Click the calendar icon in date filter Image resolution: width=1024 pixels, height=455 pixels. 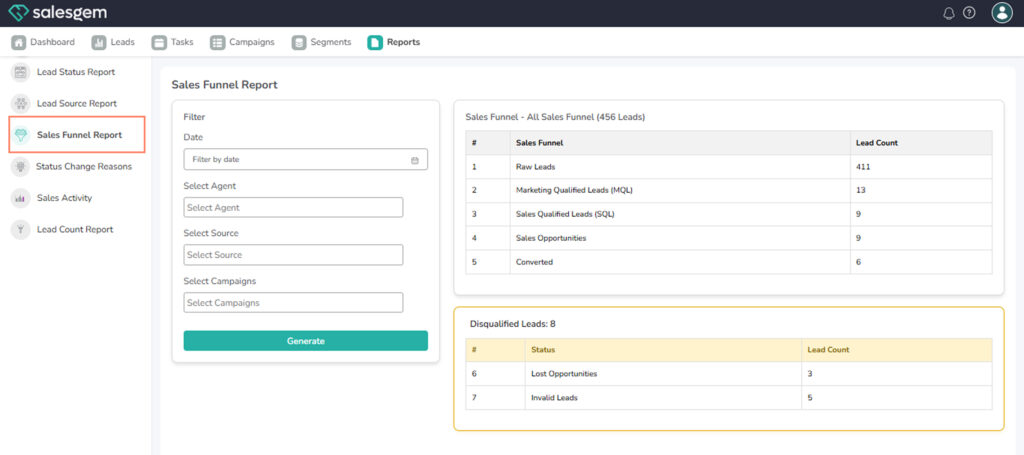coord(415,160)
